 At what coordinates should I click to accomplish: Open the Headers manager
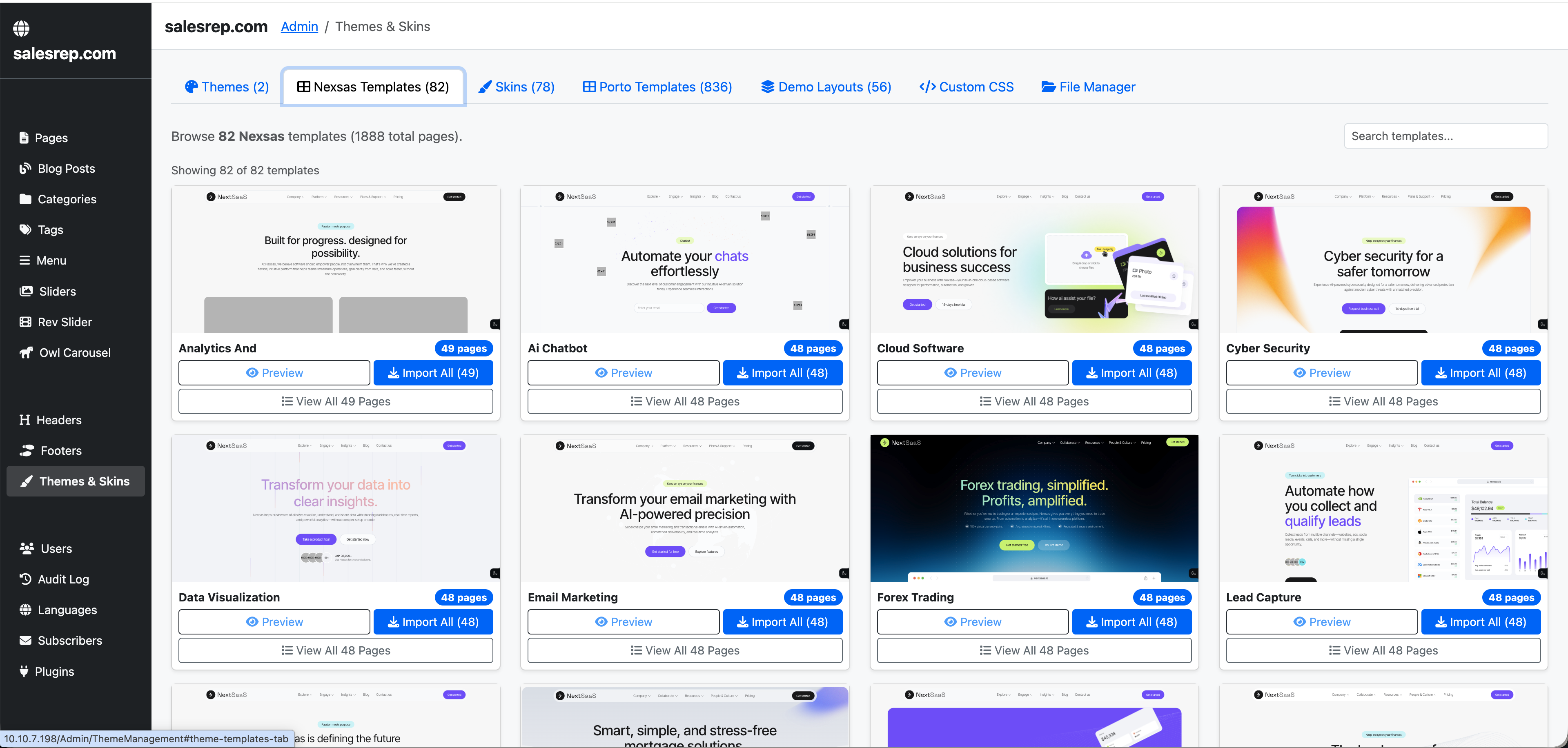tap(58, 420)
